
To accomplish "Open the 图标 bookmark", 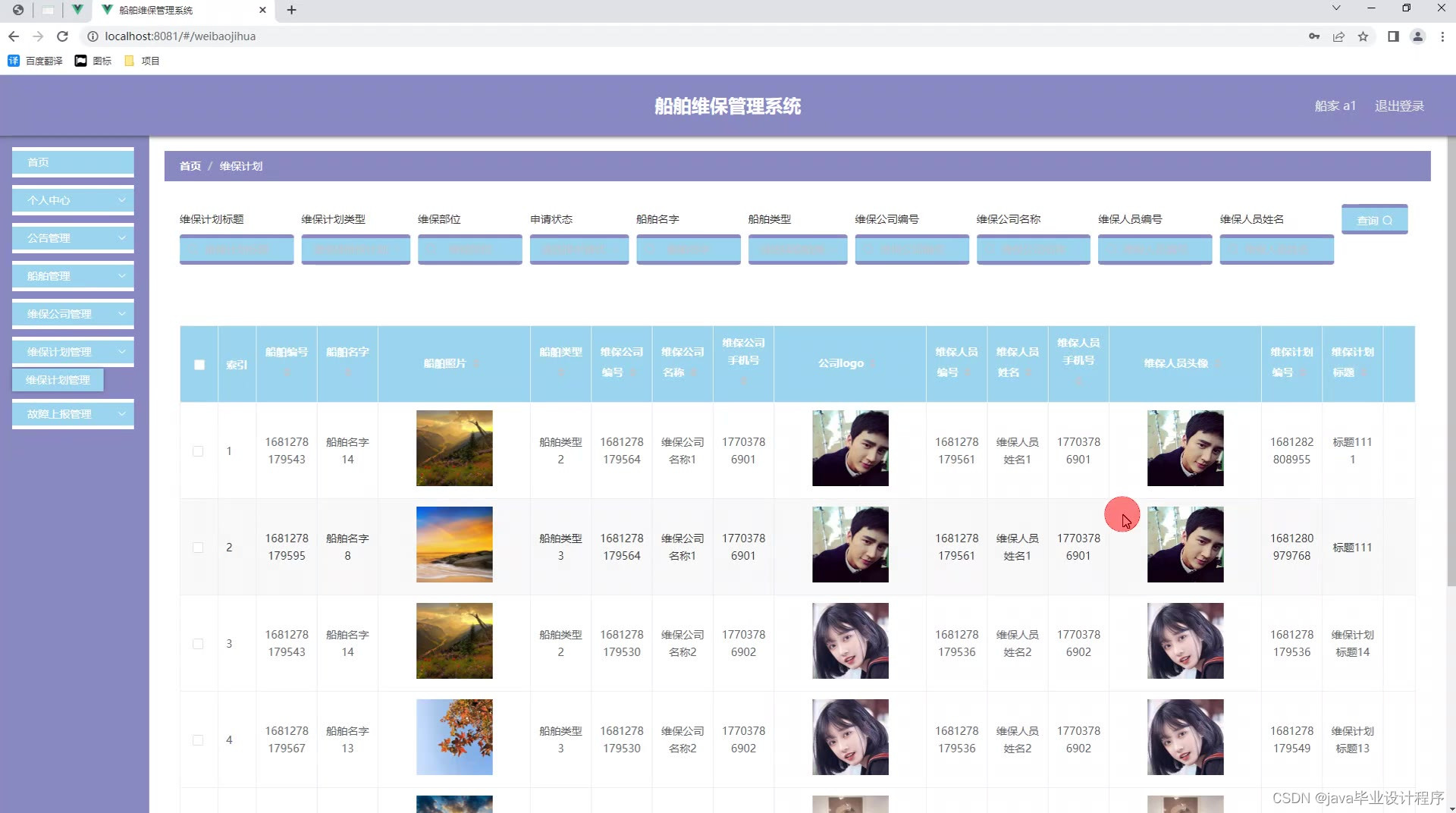I will (93, 61).
